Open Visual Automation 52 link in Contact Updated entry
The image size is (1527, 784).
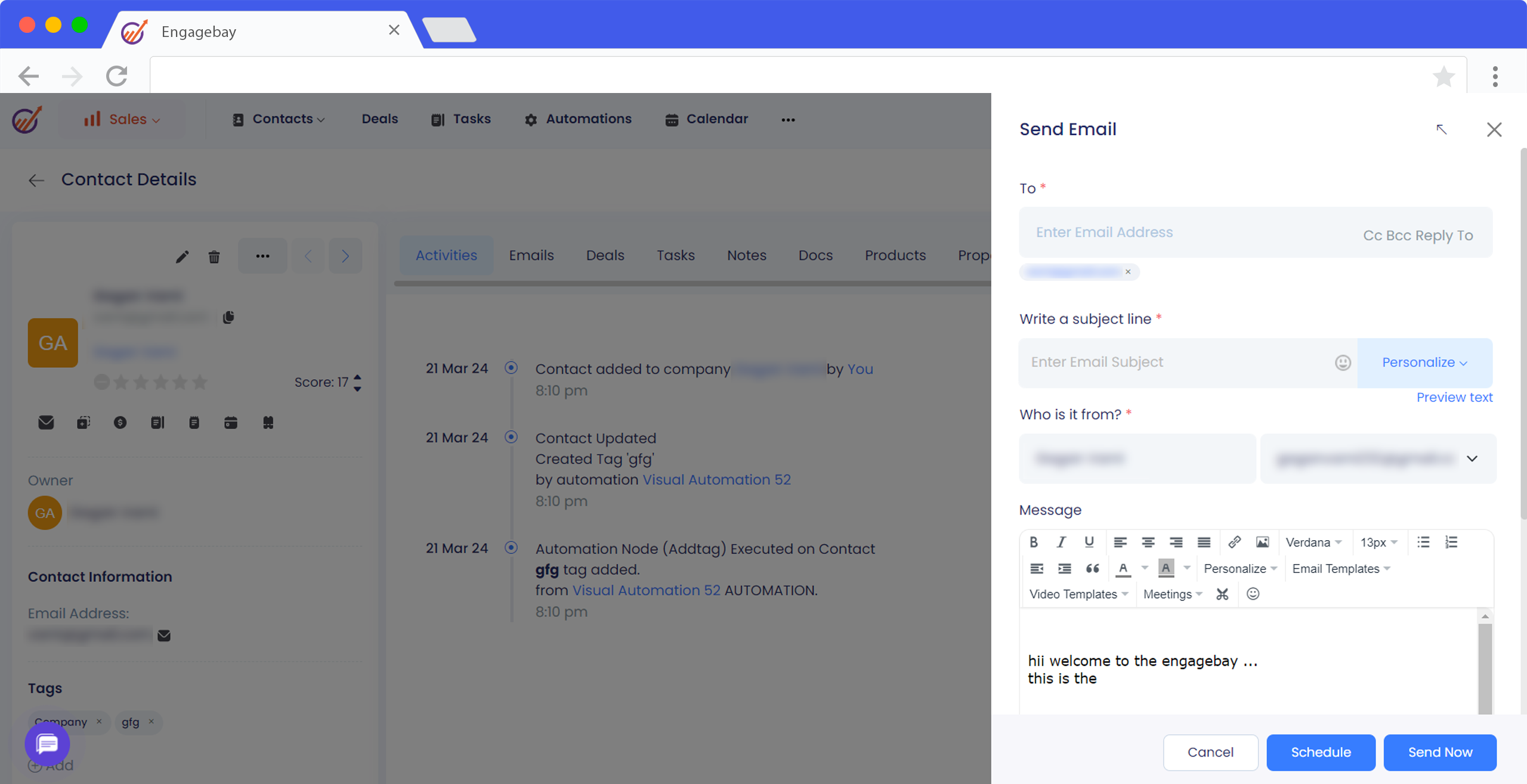pos(716,480)
